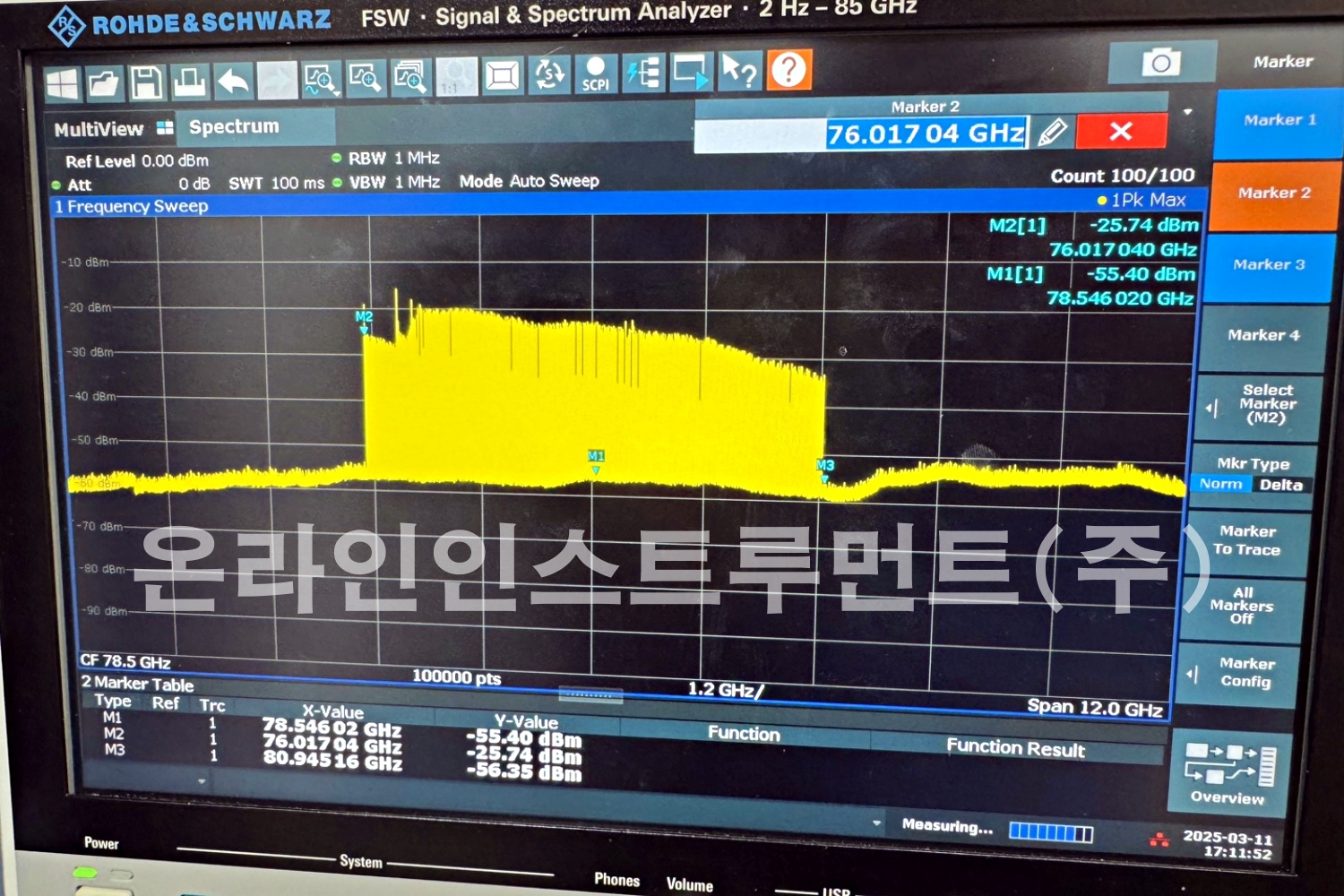
Task: Click the open file folder icon
Action: [x=104, y=83]
